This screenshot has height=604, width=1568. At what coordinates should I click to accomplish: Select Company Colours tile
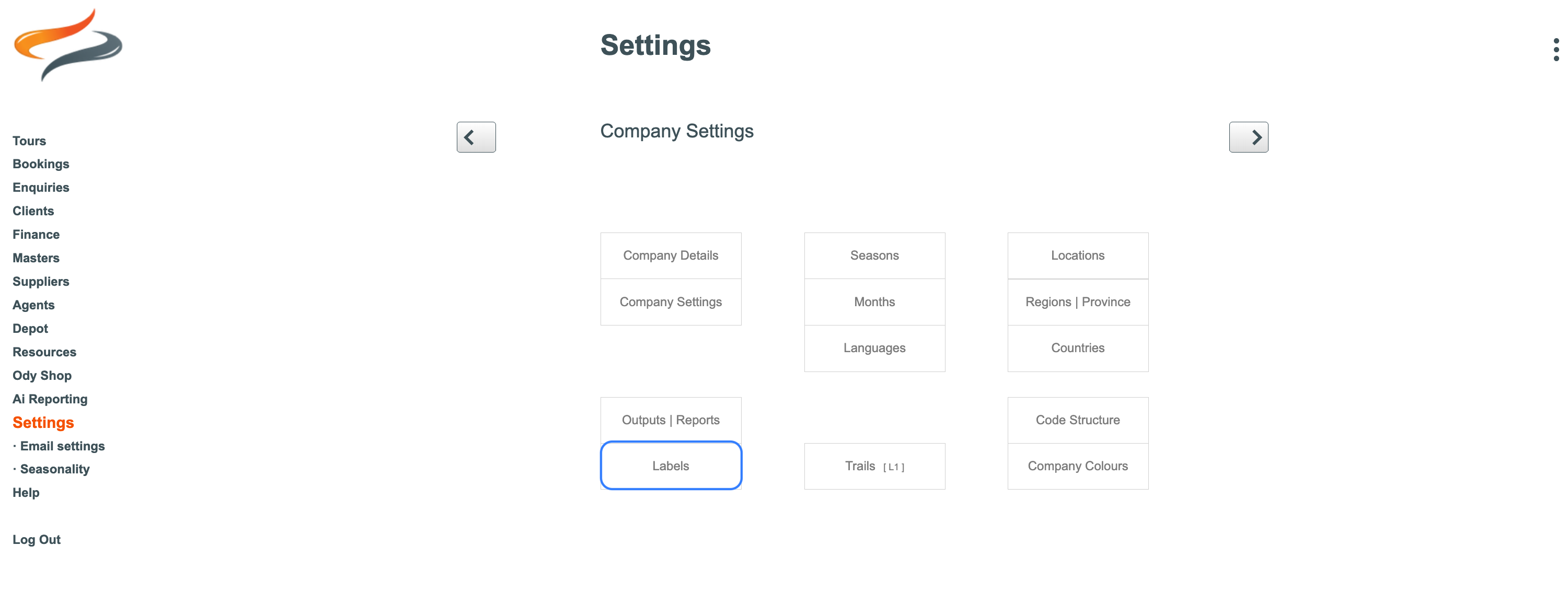tap(1077, 466)
